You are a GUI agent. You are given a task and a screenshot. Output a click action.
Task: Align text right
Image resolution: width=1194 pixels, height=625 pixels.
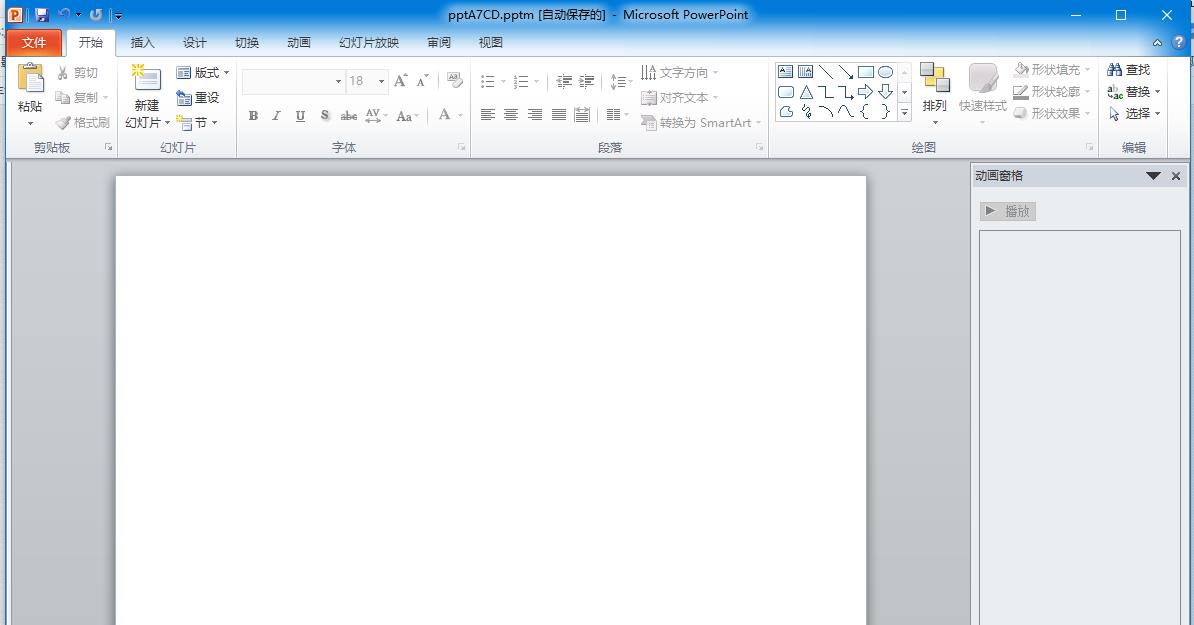[x=535, y=115]
